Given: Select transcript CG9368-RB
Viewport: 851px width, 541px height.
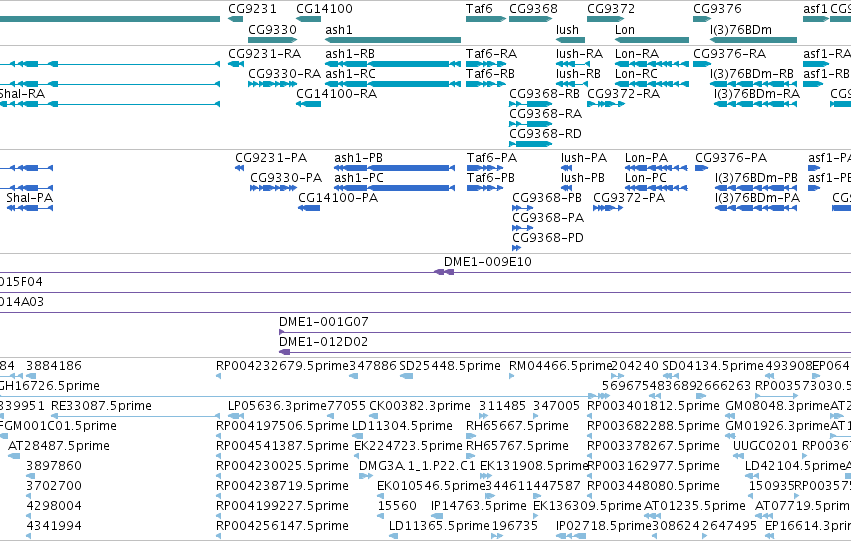Looking at the screenshot, I should click(544, 94).
